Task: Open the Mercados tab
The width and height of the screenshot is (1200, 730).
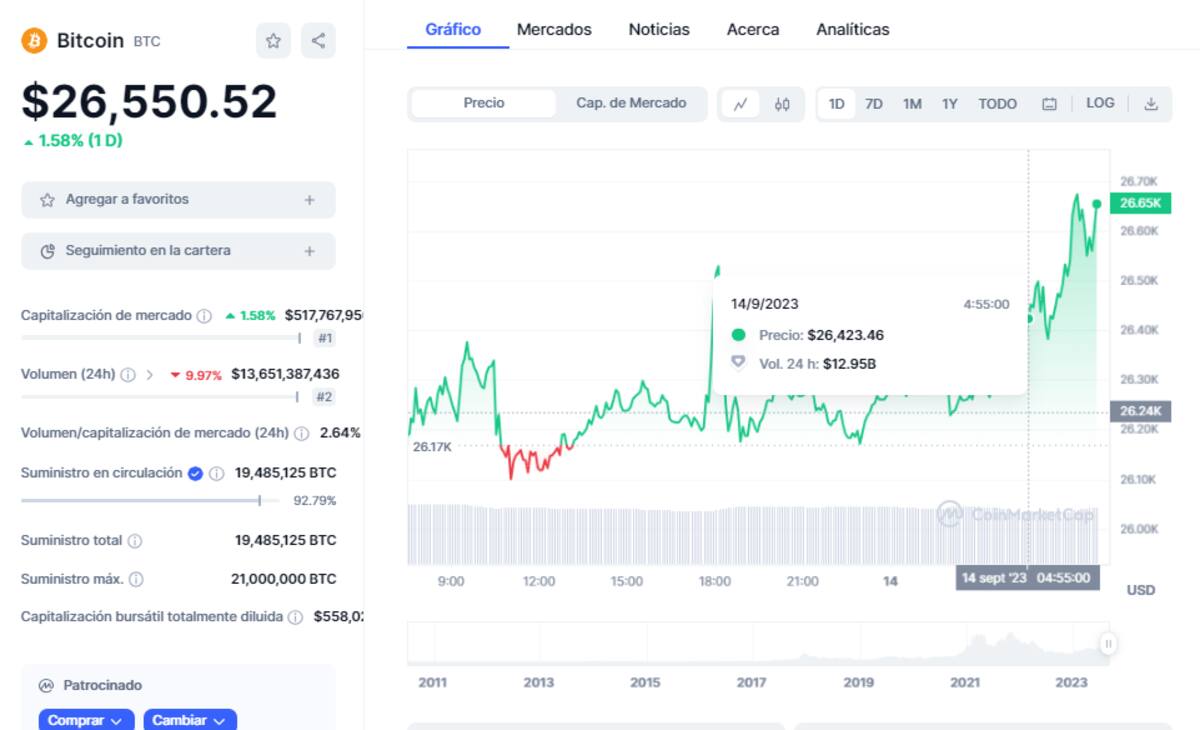Action: pos(554,30)
